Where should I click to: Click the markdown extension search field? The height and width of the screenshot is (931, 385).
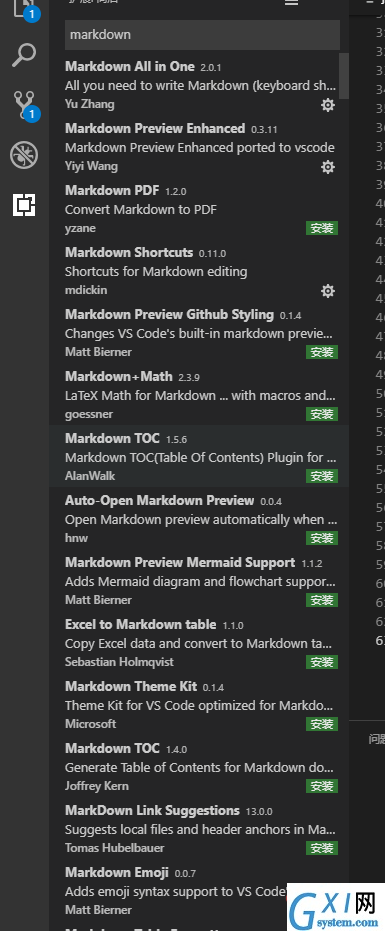(x=202, y=34)
